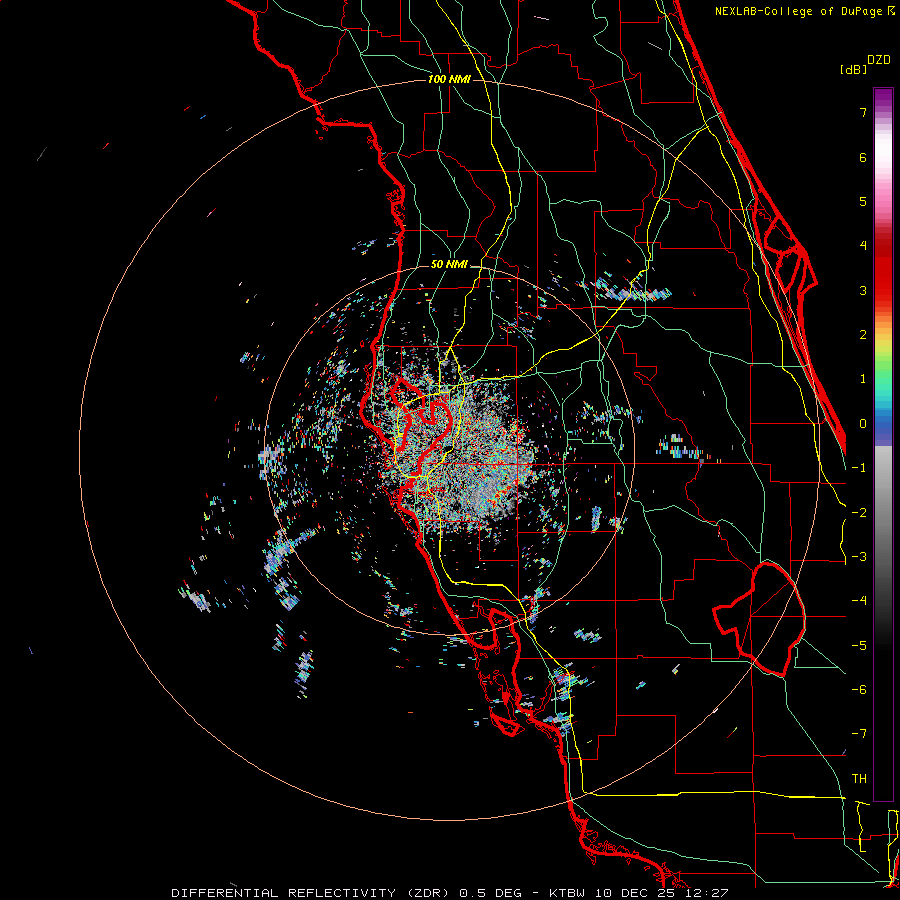Click the 3 value on the color scale
900x900 pixels.
[x=863, y=290]
